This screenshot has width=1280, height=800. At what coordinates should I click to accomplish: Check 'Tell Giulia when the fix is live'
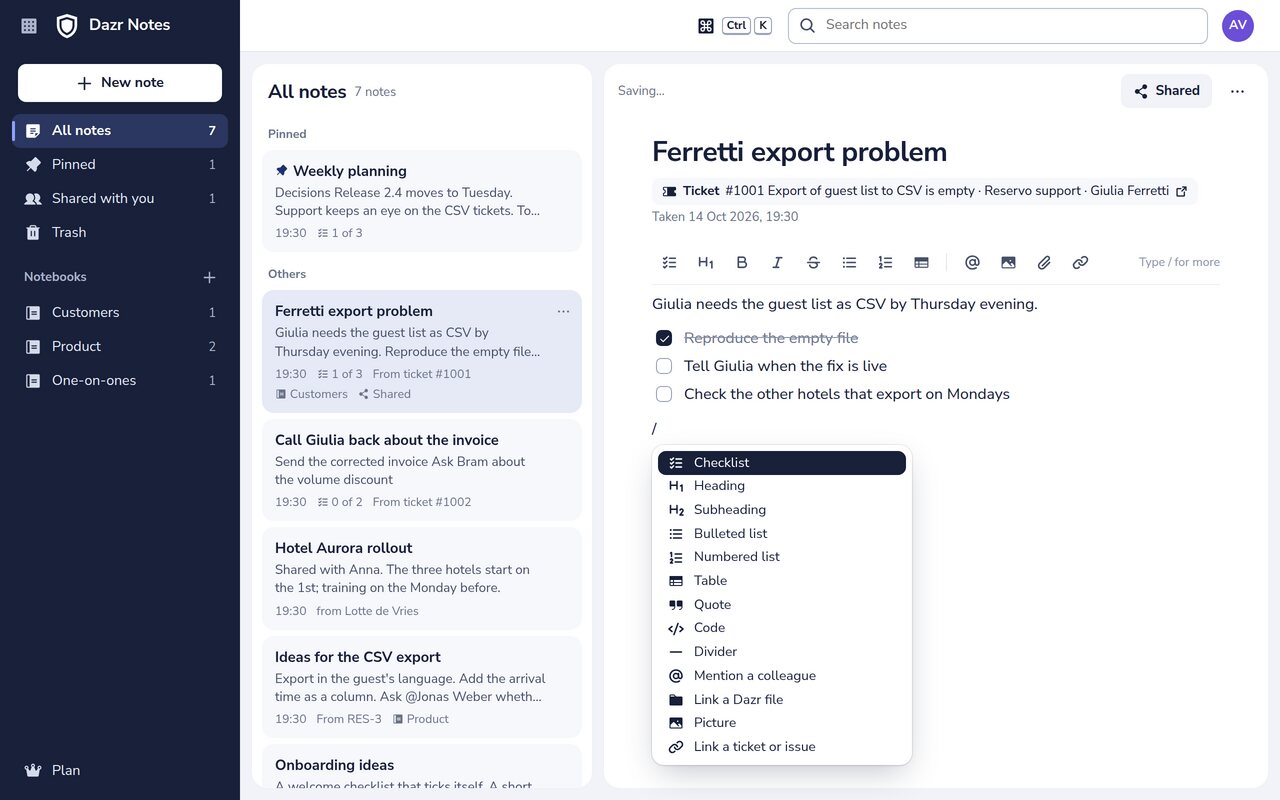coord(664,366)
